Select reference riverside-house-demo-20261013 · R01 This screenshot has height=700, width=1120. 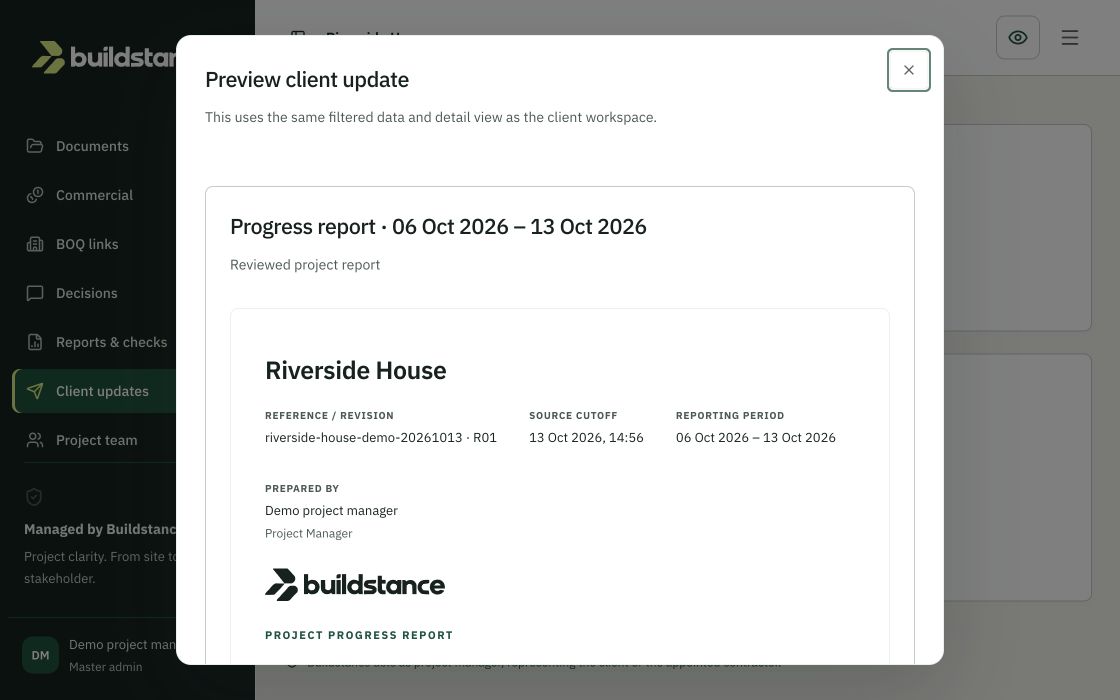click(x=381, y=437)
